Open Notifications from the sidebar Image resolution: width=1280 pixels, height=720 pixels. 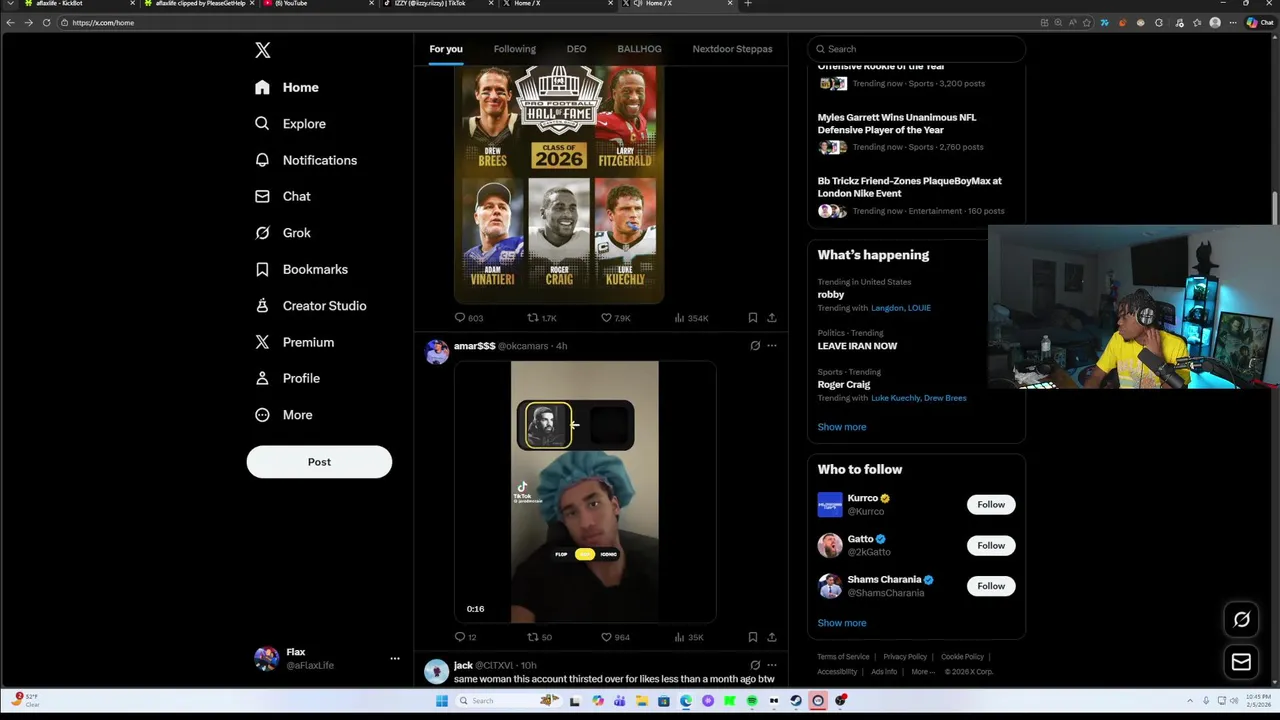pos(305,160)
